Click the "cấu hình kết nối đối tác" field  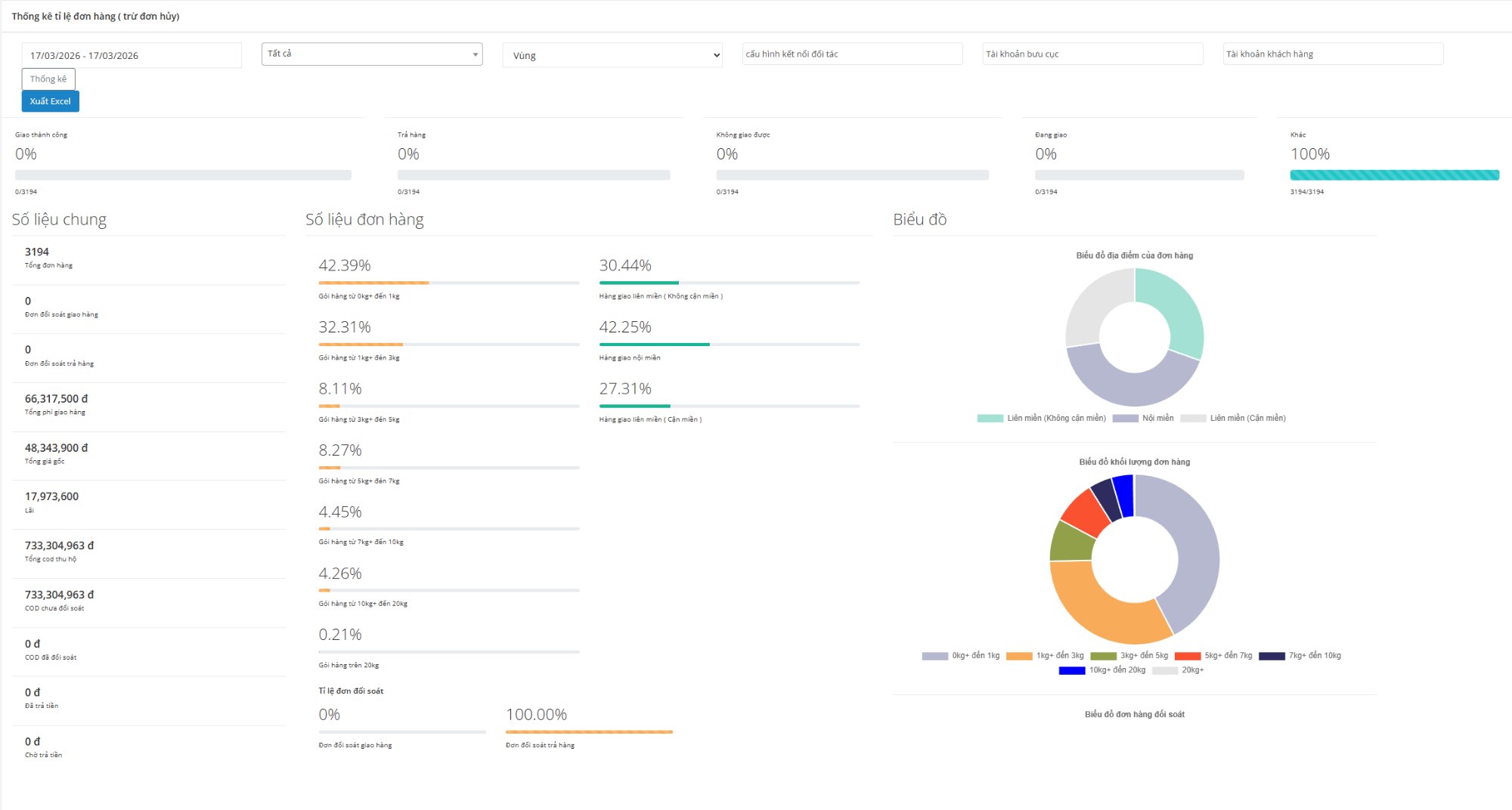tap(851, 53)
